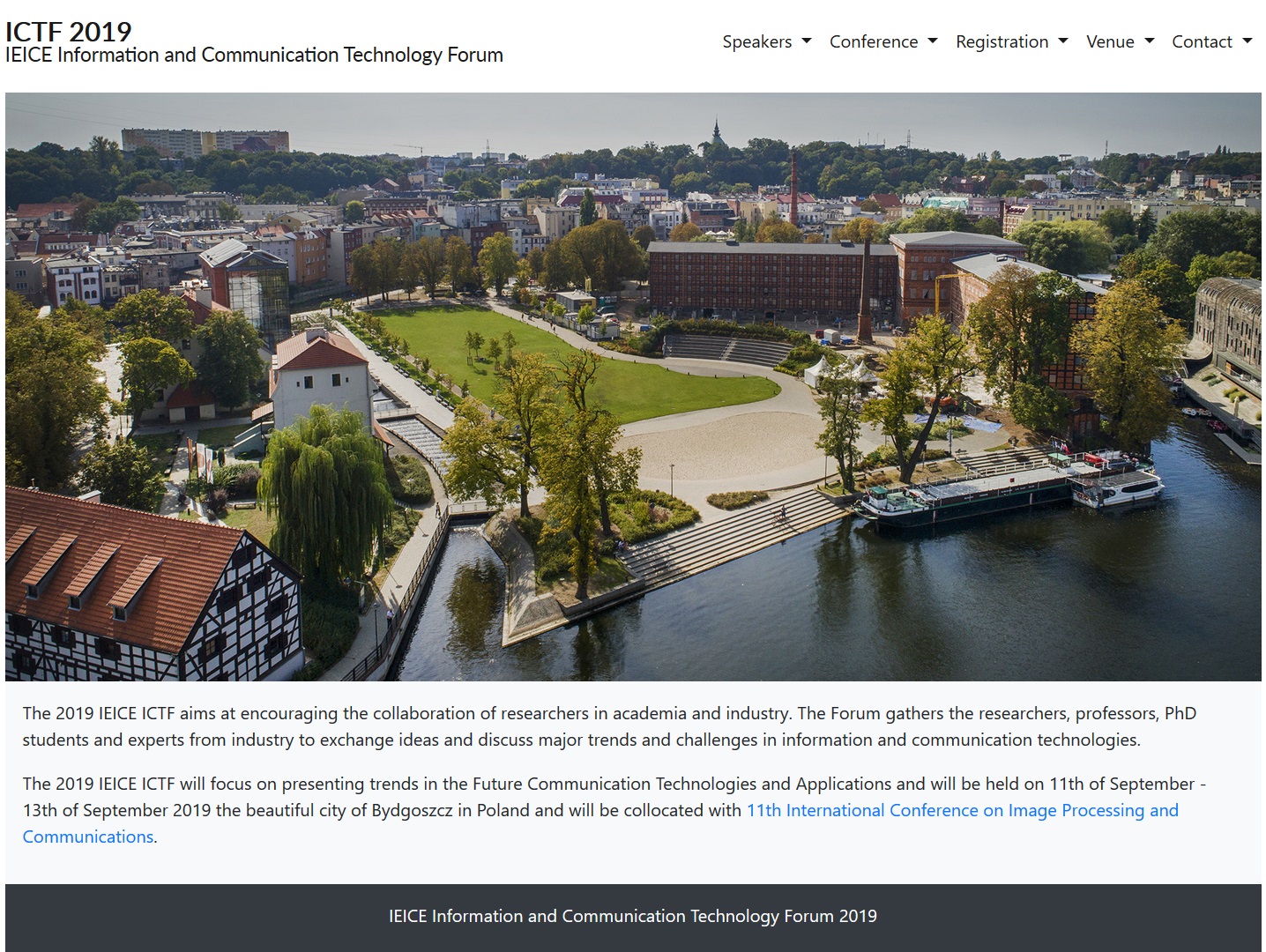The height and width of the screenshot is (952, 1266).
Task: Select the Conference menu item
Action: 873,41
